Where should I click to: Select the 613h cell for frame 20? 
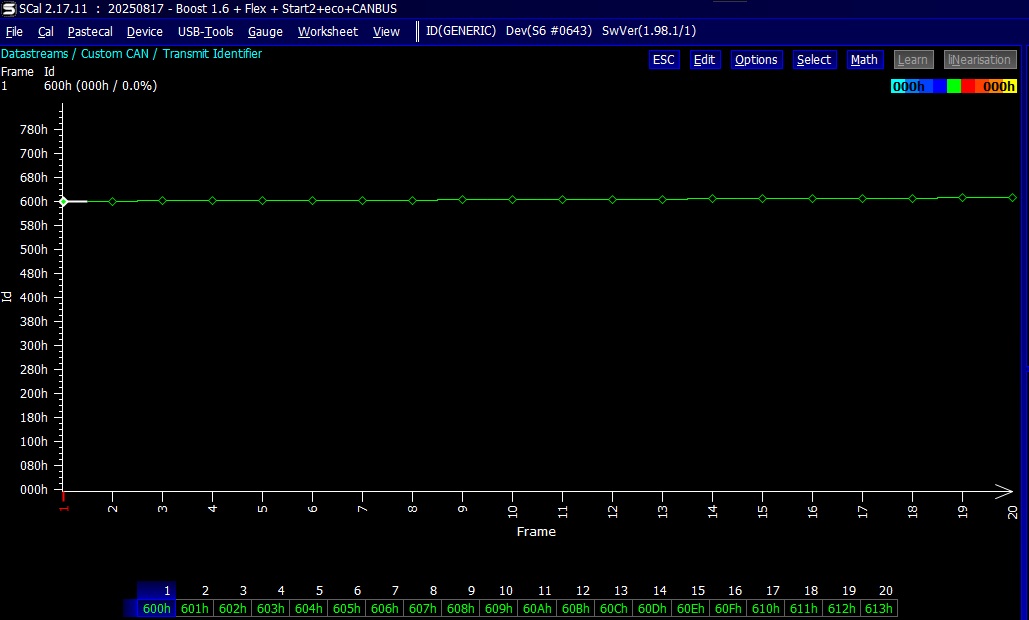(878, 609)
